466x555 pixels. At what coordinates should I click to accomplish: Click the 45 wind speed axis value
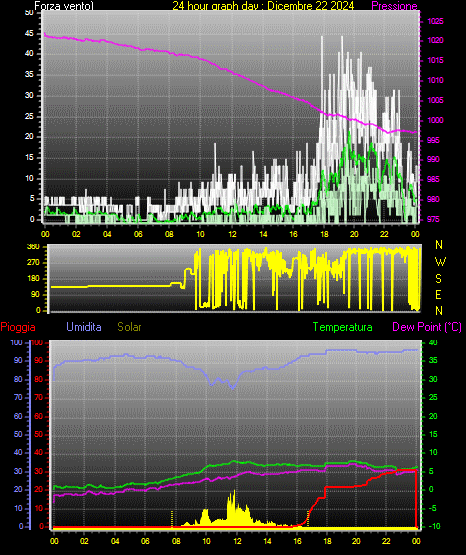(x=29, y=33)
